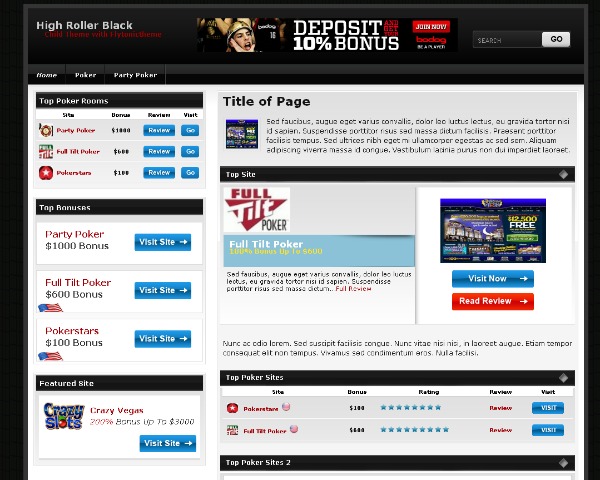Click Go button for Full Tilt Poker row

[190, 152]
